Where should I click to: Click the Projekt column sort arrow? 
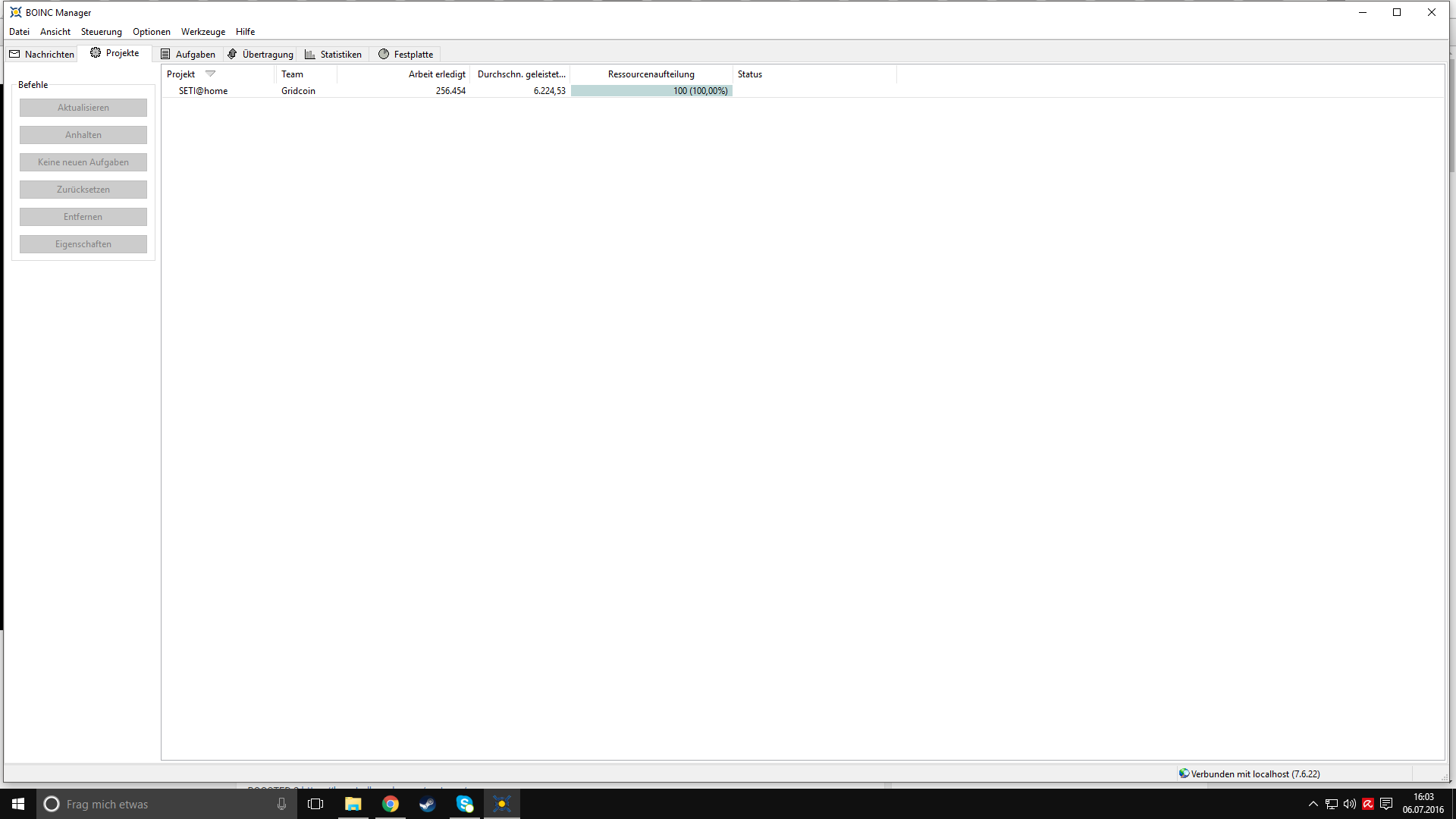click(211, 74)
